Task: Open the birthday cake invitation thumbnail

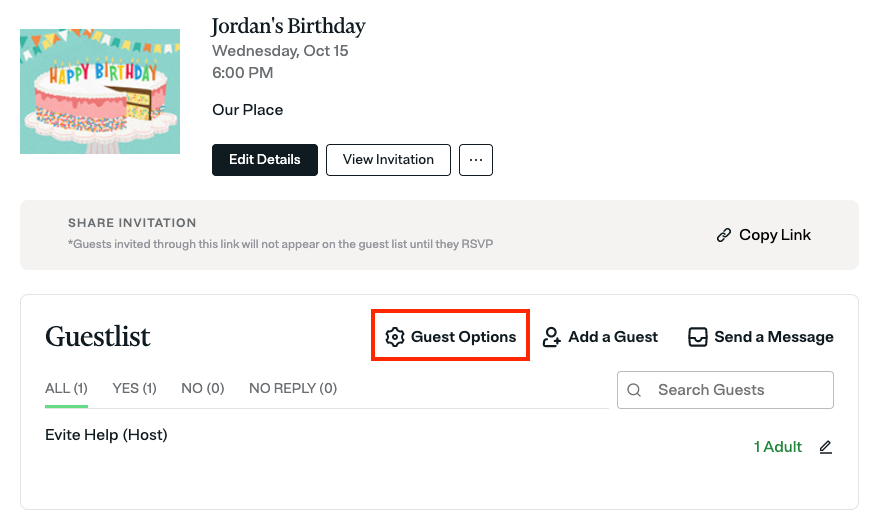Action: pyautogui.click(x=100, y=91)
